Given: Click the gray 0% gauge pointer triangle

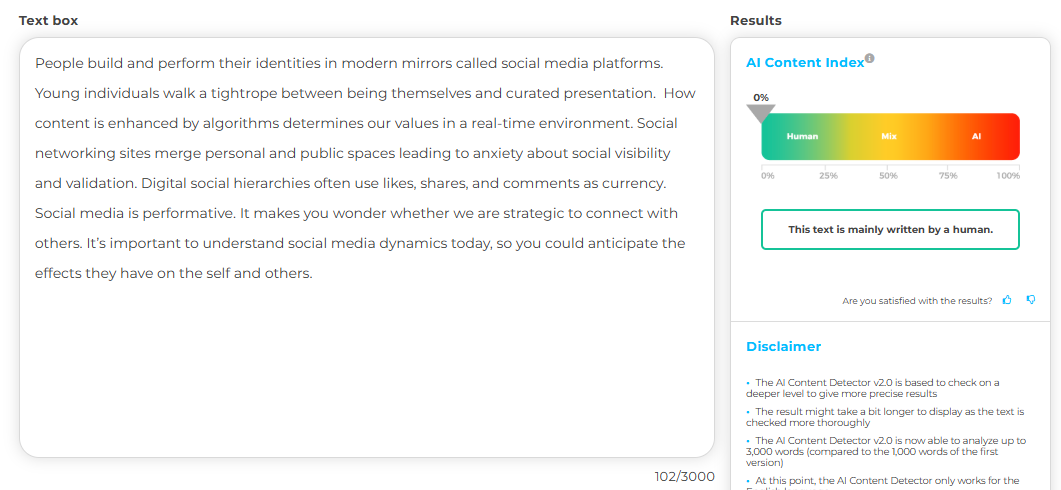Looking at the screenshot, I should pos(761,112).
